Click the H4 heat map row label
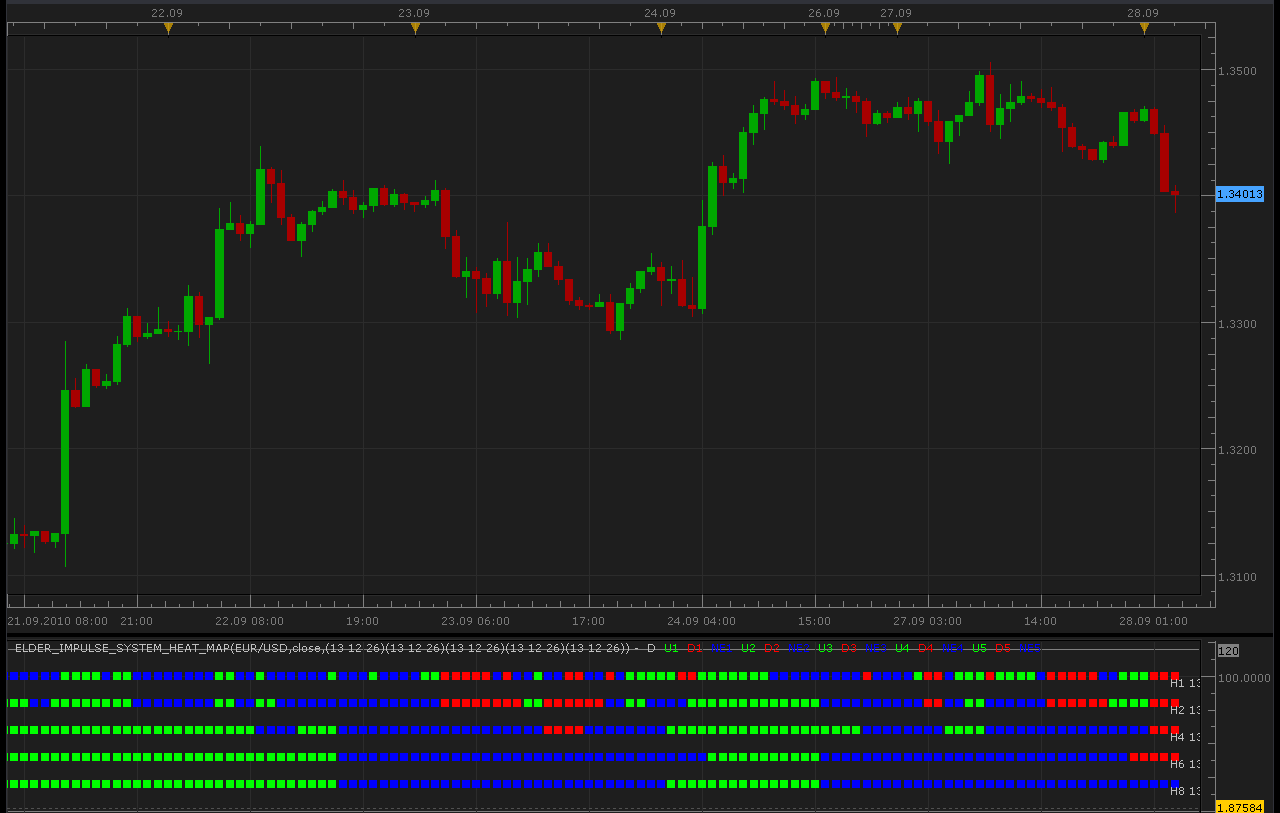This screenshot has height=813, width=1280. pos(1184,737)
